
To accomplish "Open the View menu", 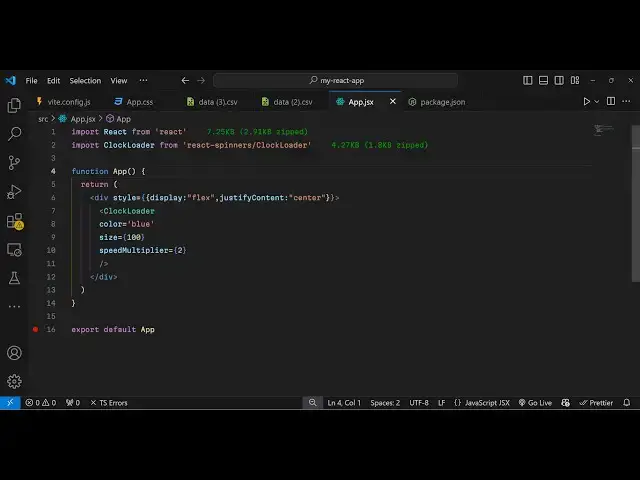I will pos(119,81).
